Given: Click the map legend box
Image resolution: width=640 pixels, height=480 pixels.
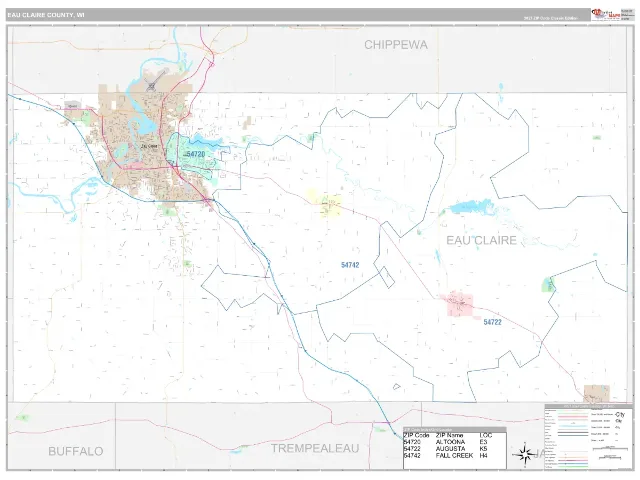Looking at the screenshot, I should point(588,437).
